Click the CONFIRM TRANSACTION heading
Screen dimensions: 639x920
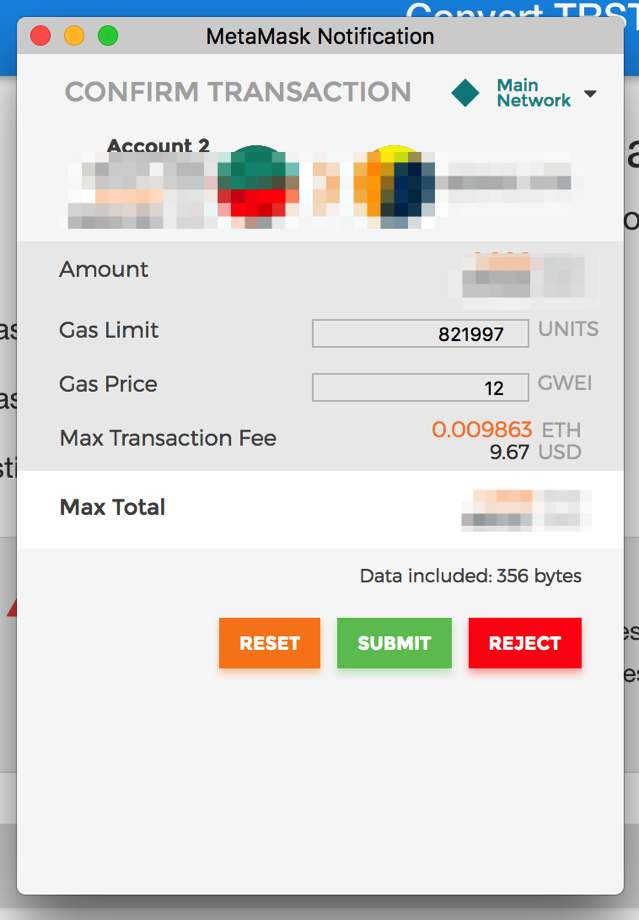tap(238, 92)
